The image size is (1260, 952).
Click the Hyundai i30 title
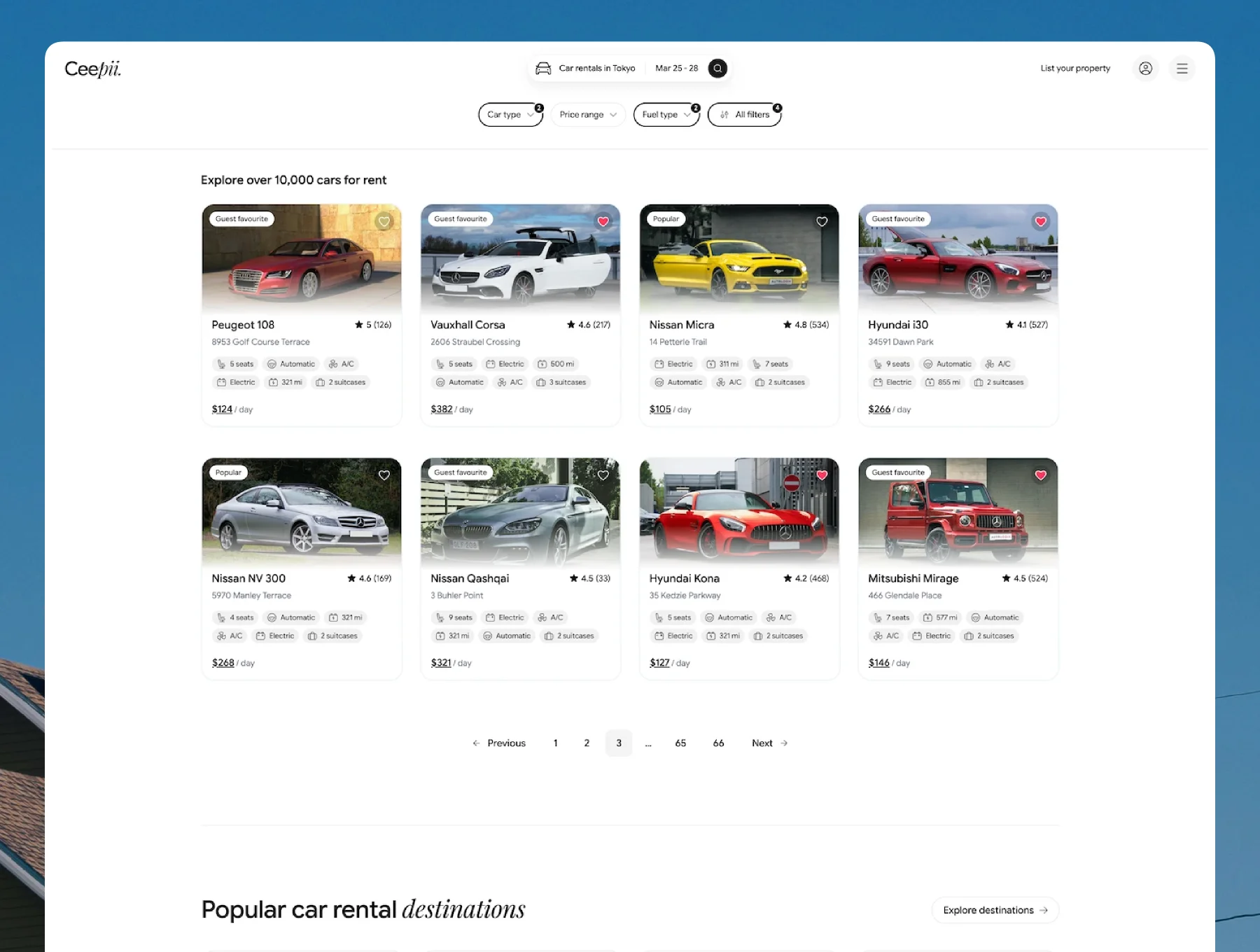click(x=898, y=325)
